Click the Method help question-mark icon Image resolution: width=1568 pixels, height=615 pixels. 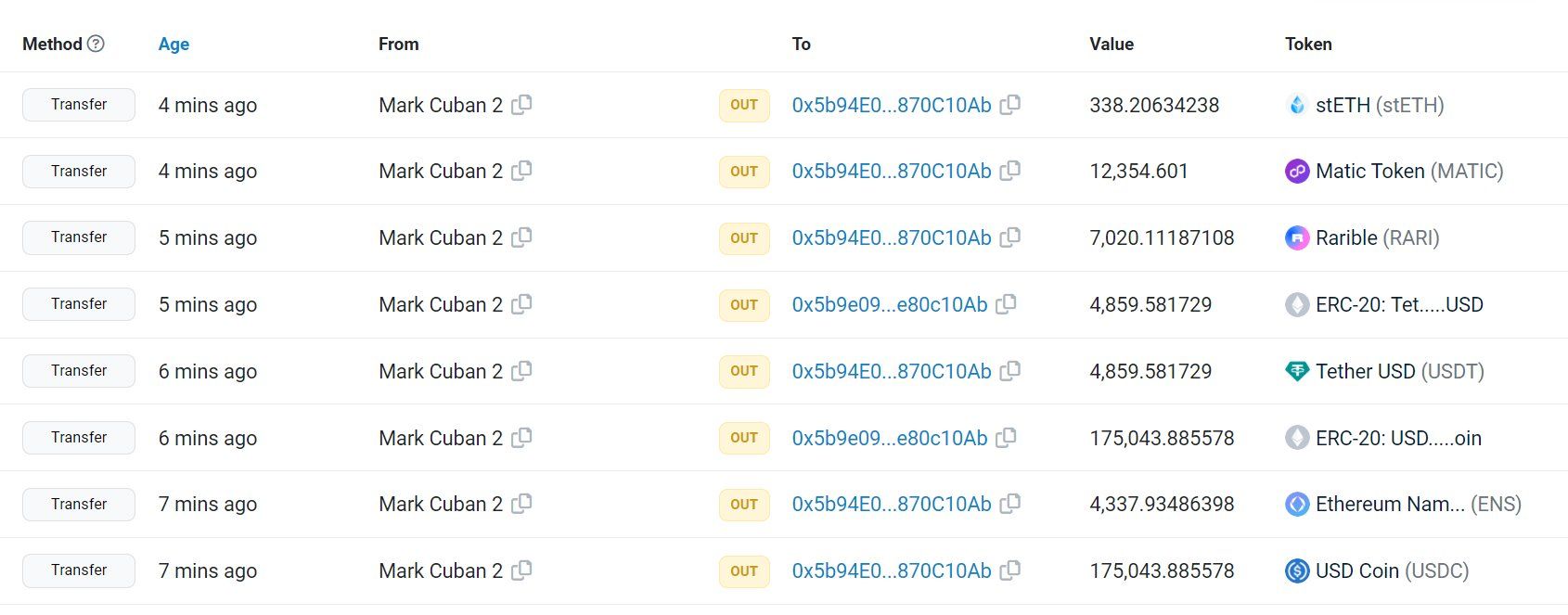coord(96,44)
